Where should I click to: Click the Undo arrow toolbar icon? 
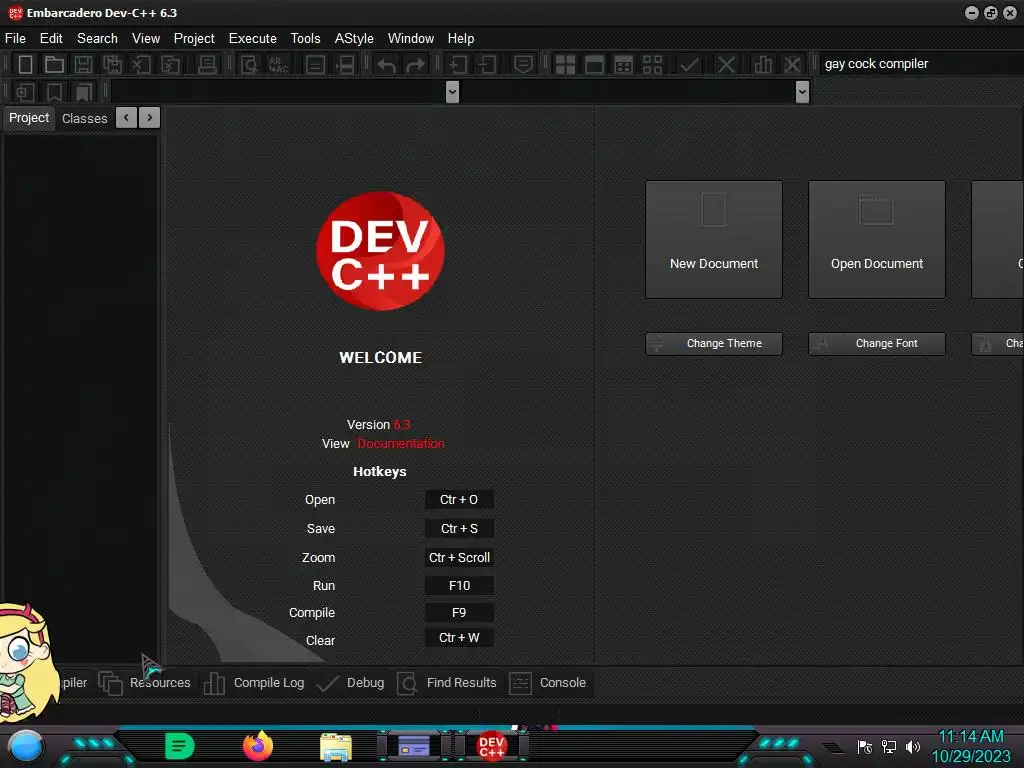click(x=386, y=64)
